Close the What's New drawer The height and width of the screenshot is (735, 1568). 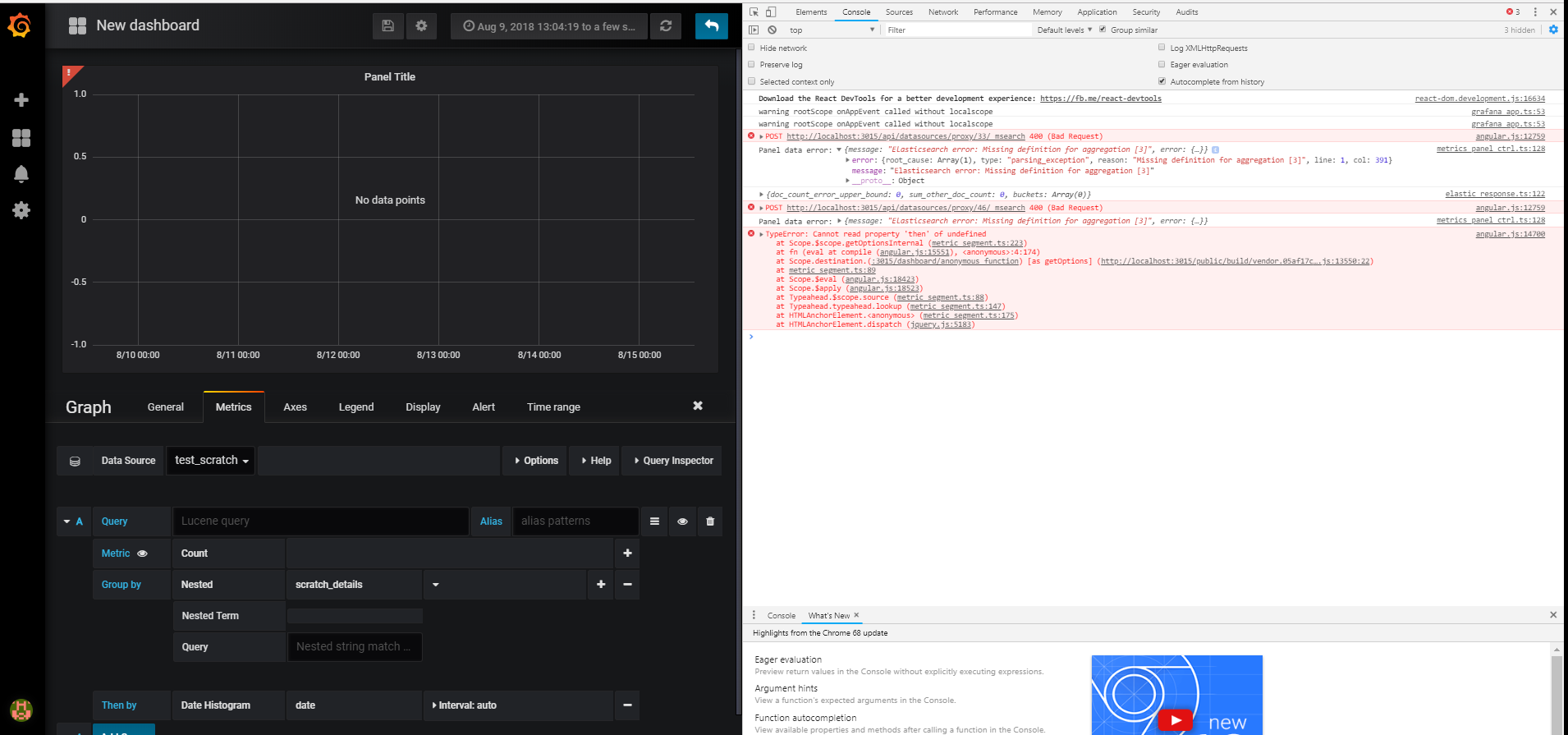[1553, 615]
